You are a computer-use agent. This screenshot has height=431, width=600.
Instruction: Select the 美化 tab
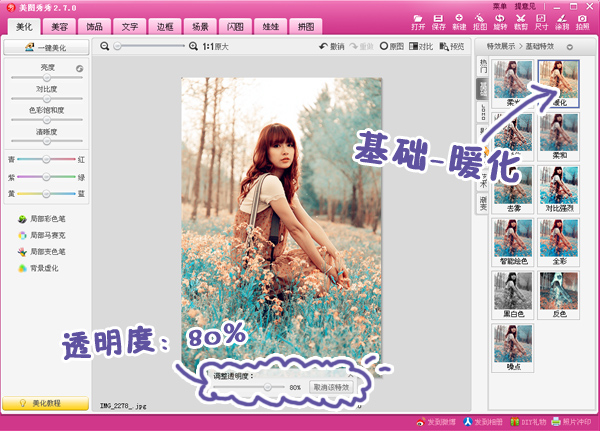[x=24, y=26]
